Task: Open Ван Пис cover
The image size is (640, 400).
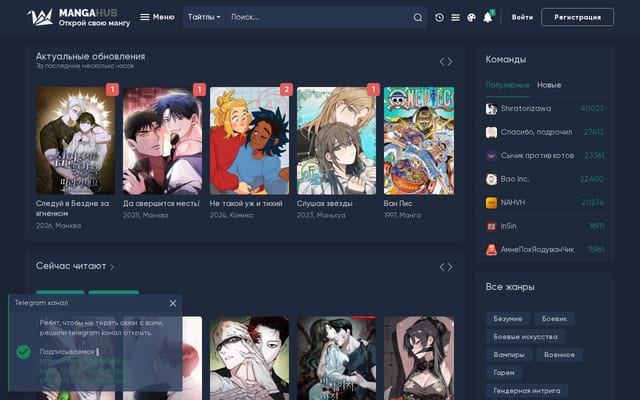Action: 419,140
